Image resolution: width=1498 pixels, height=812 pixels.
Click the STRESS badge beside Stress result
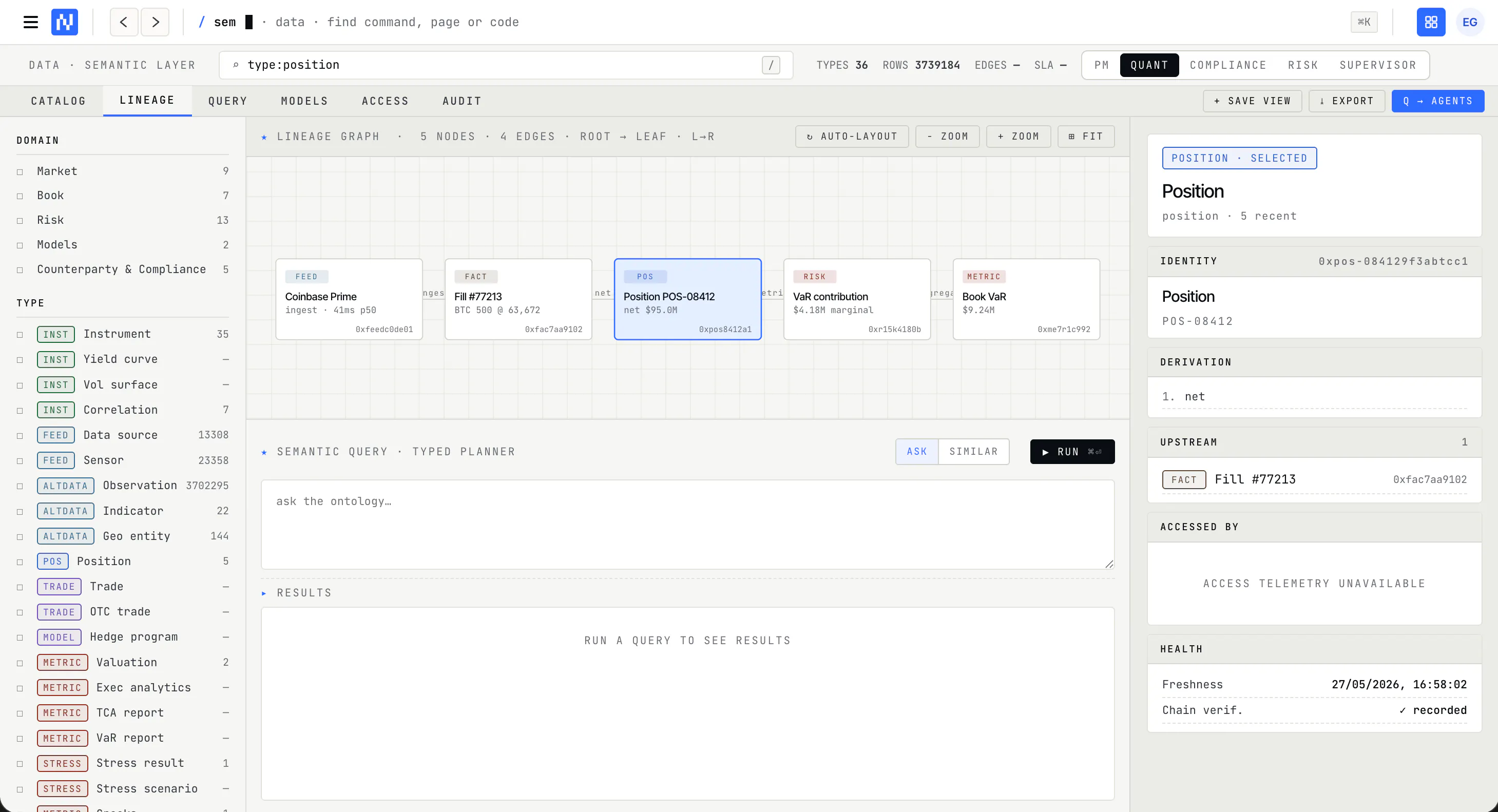pyautogui.click(x=62, y=763)
